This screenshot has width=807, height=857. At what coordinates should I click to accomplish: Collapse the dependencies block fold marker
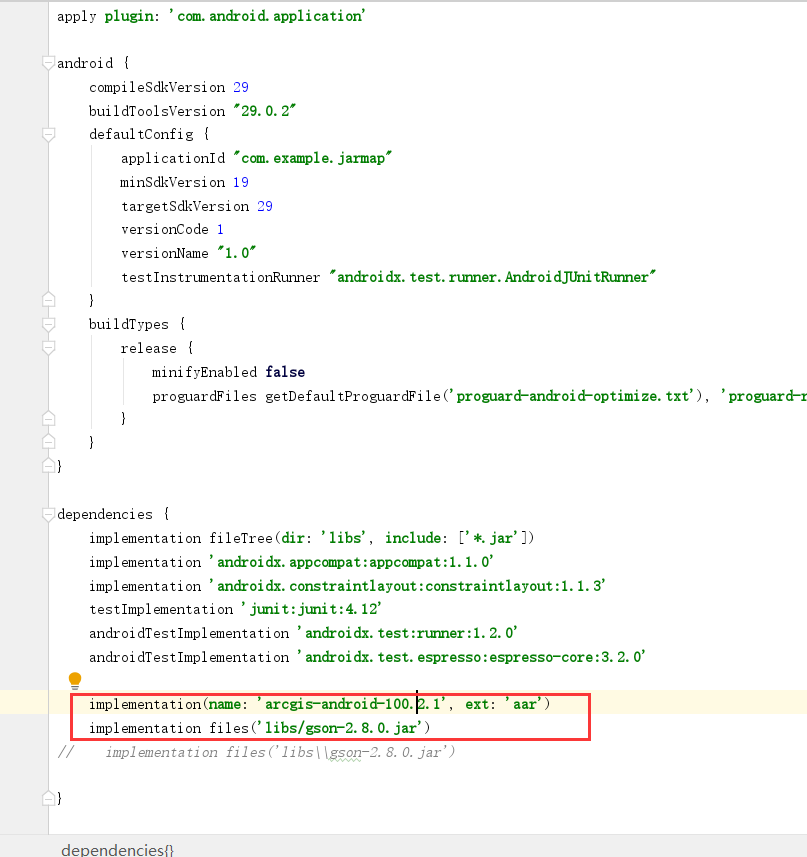point(49,514)
